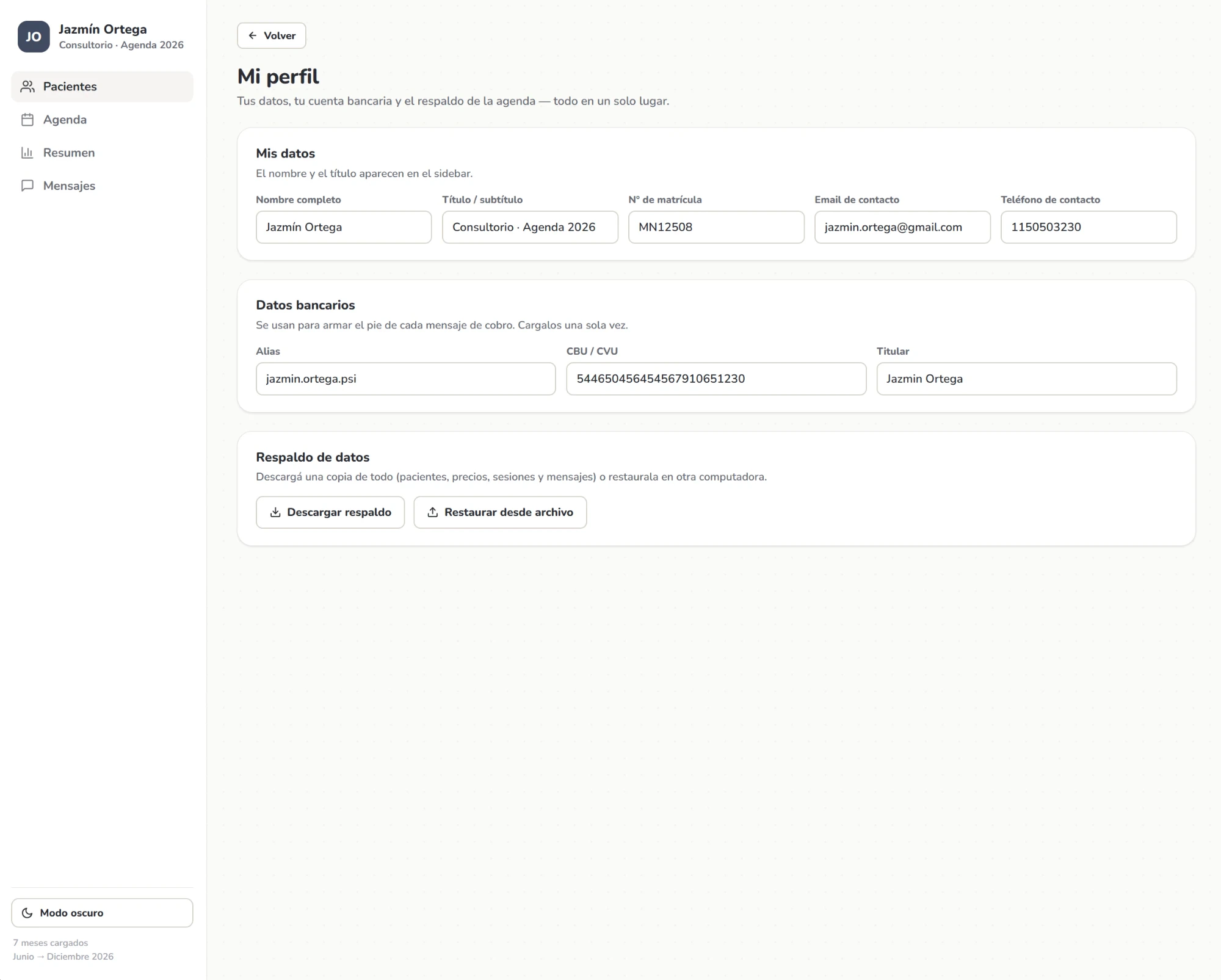Click the Respaldo de datos heading

coord(313,457)
